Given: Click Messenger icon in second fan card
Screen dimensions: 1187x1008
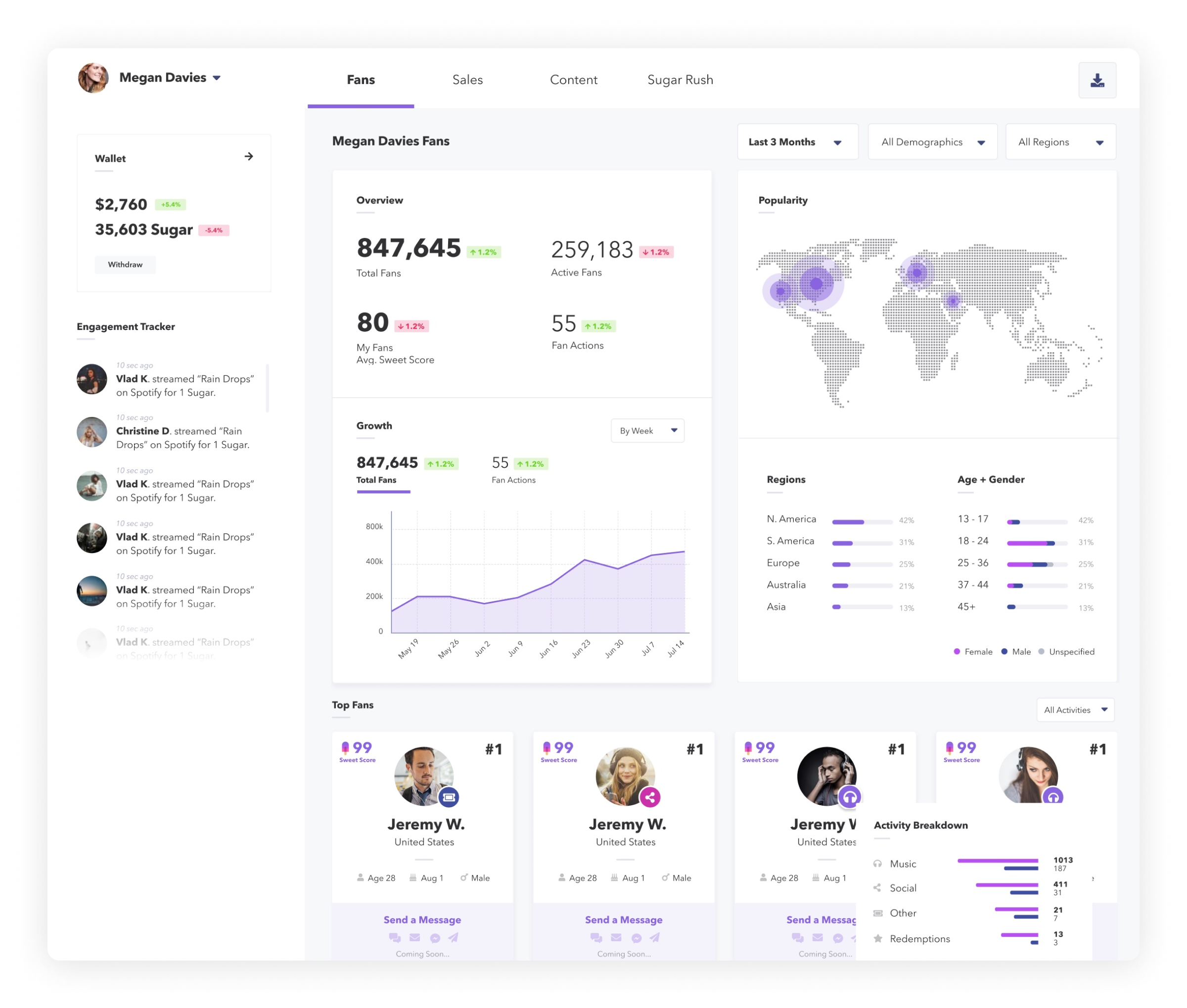Looking at the screenshot, I should (x=636, y=938).
